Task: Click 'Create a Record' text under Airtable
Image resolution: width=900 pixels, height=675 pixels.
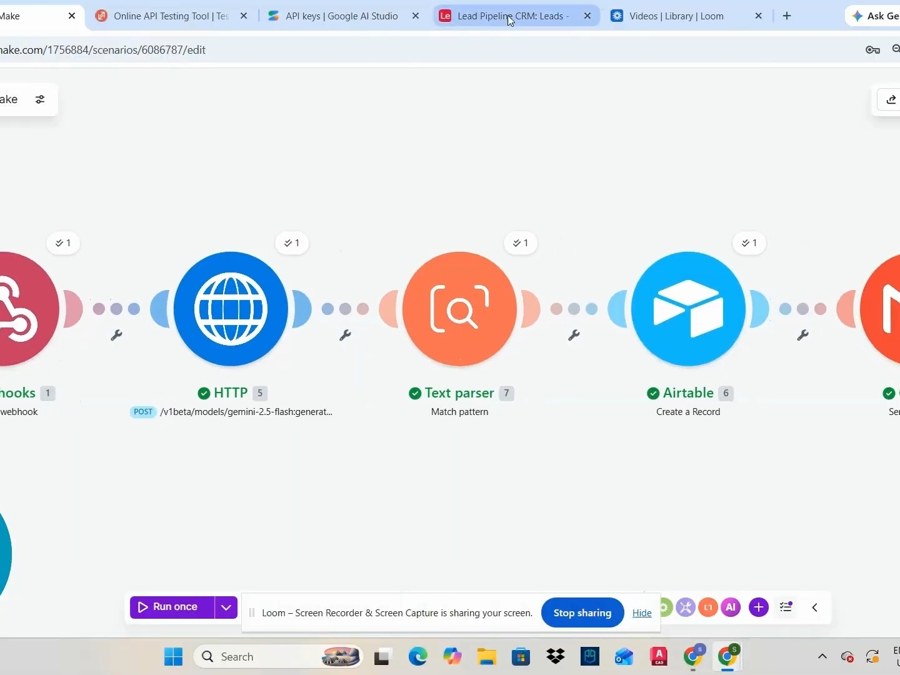Action: click(688, 412)
